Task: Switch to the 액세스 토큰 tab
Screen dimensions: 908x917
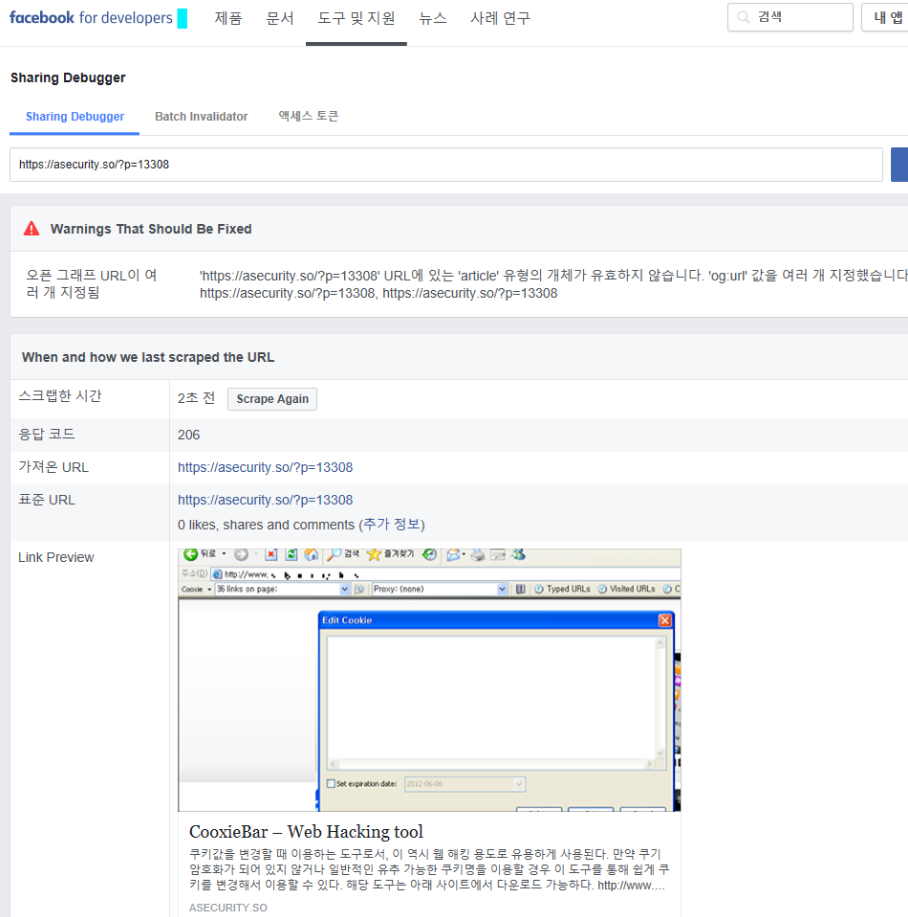Action: (x=308, y=116)
